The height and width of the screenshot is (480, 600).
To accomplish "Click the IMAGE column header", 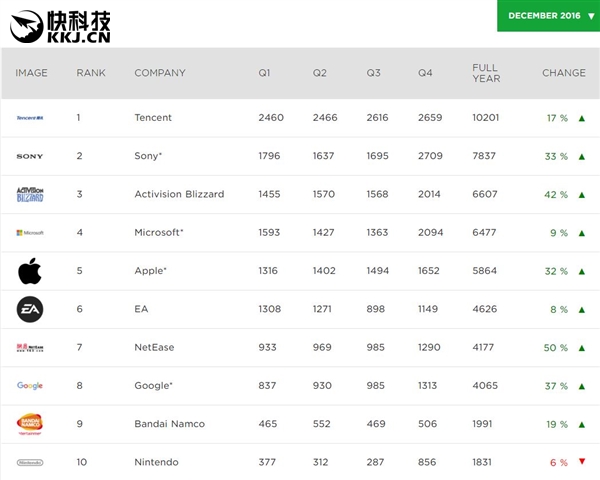I will 31,73.
